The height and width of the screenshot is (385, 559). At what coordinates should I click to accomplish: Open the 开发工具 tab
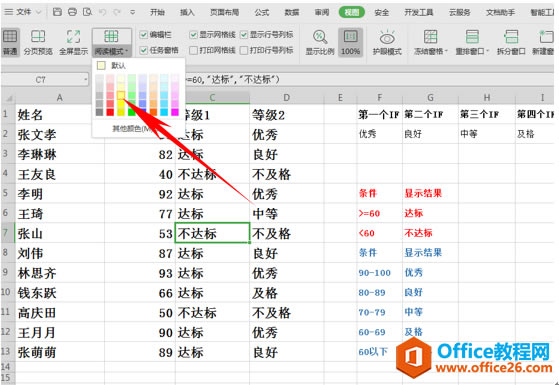click(x=419, y=12)
